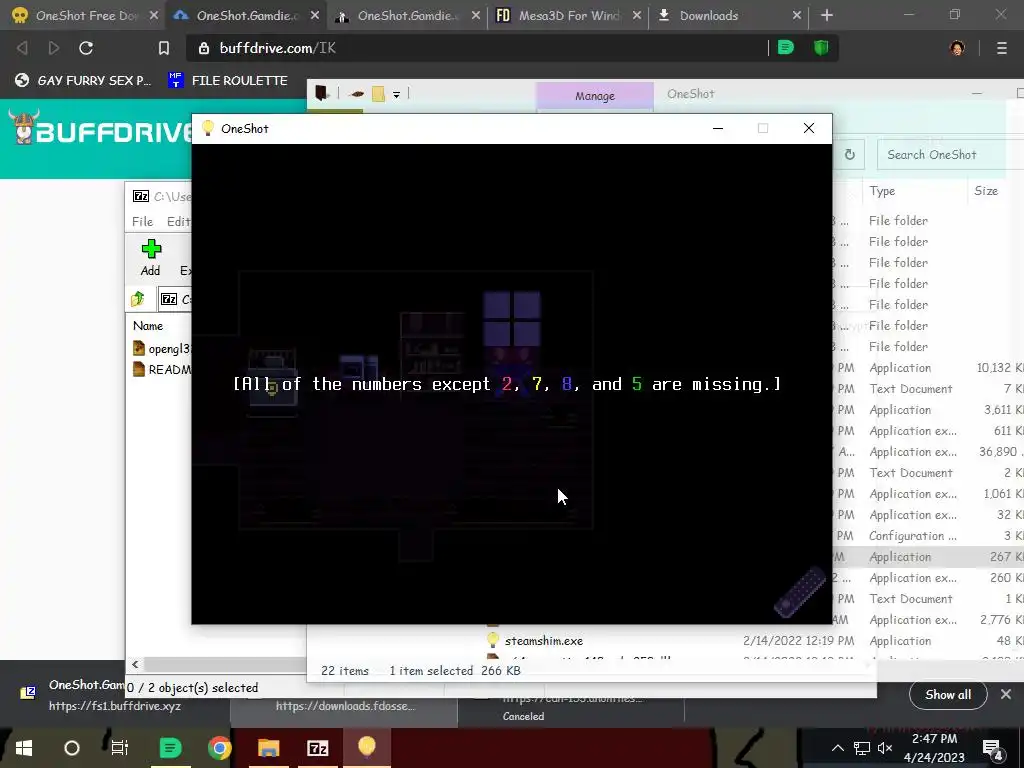Go forward in the browser
This screenshot has height=768, width=1024.
pyautogui.click(x=54, y=48)
